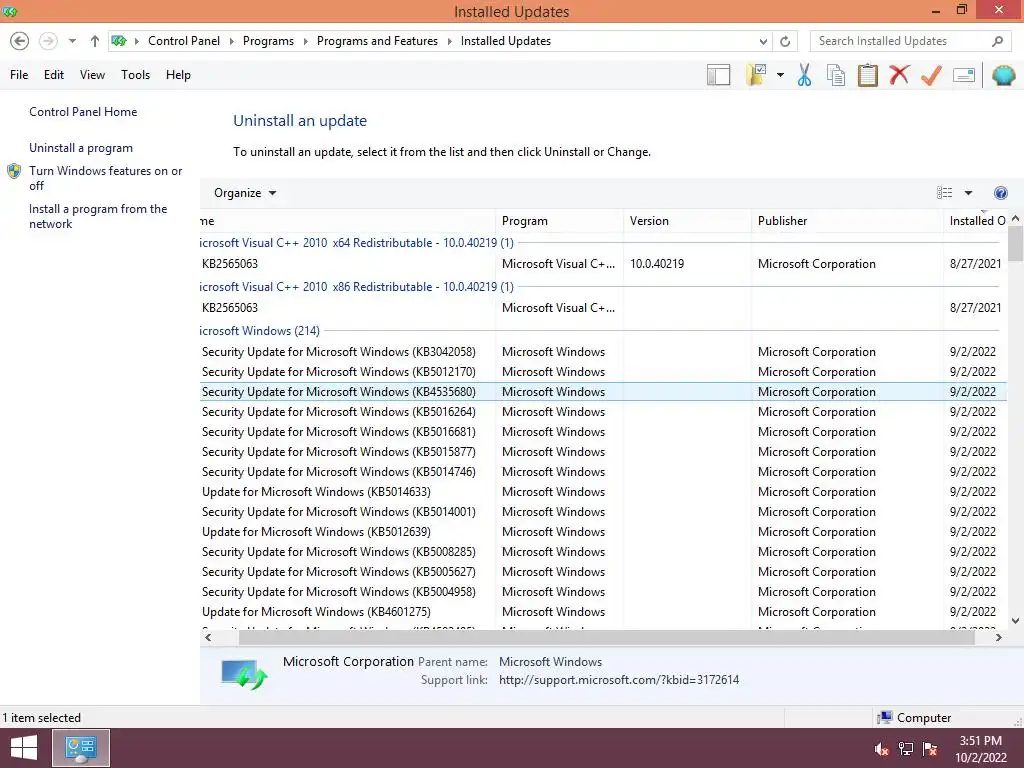Click the shield icon beside Windows features
Screen dimensions: 1024x768
14,171
